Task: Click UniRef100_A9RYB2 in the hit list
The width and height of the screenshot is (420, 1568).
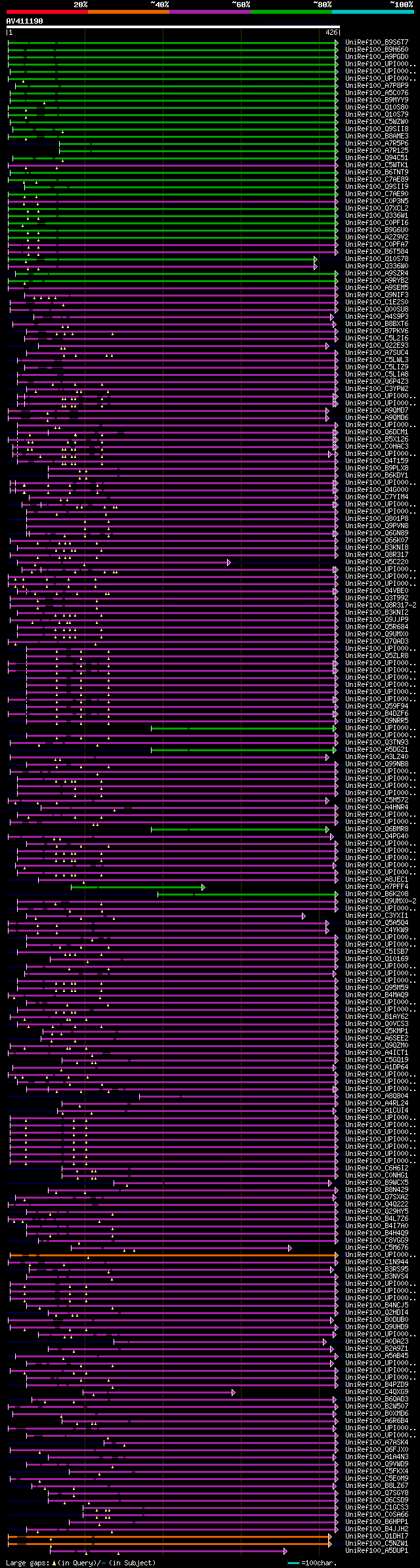Action: [377, 280]
